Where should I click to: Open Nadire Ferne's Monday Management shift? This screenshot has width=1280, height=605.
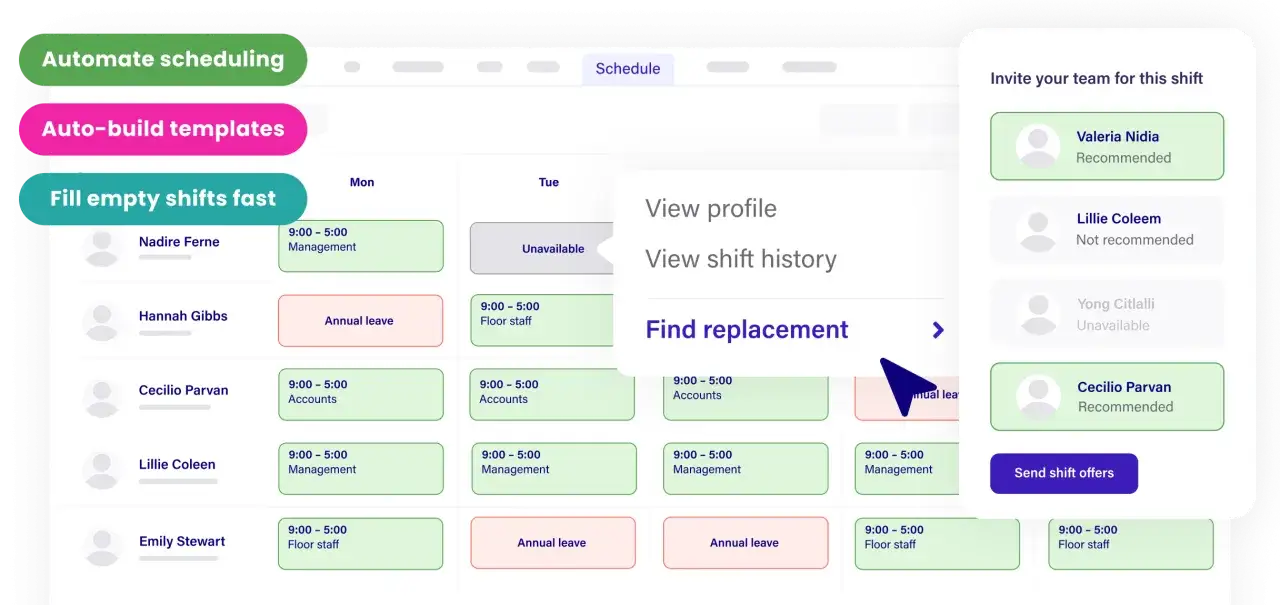(x=360, y=246)
